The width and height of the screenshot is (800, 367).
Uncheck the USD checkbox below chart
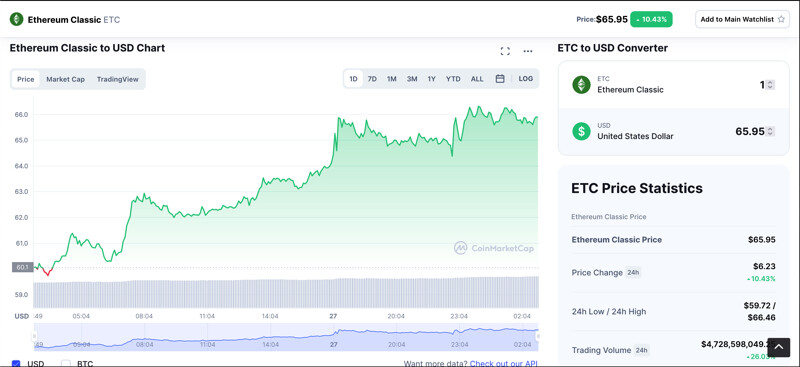click(16, 363)
